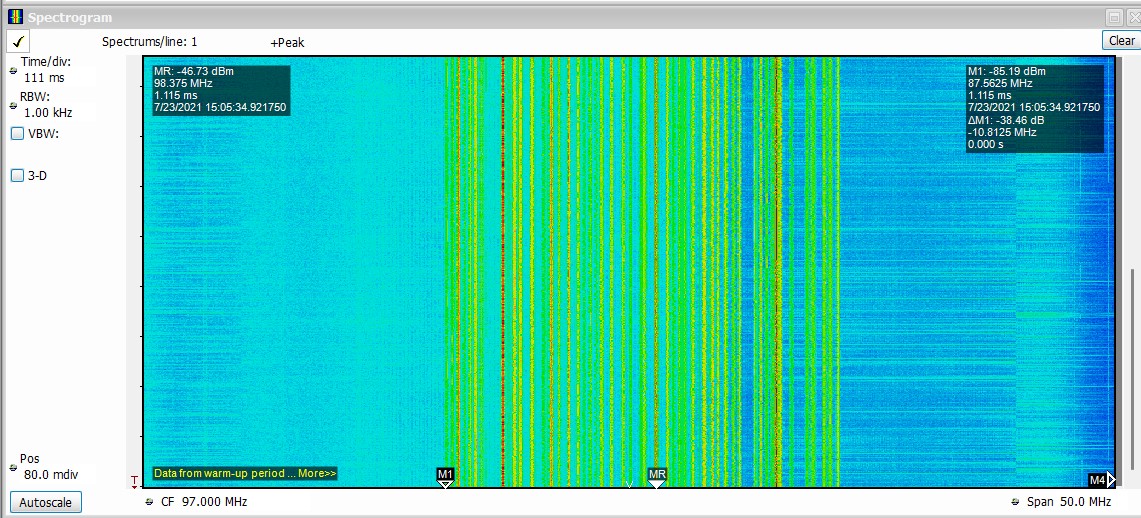Open the 'Data from warm-up period ... More>>' link
The height and width of the screenshot is (518, 1141).
click(x=245, y=474)
